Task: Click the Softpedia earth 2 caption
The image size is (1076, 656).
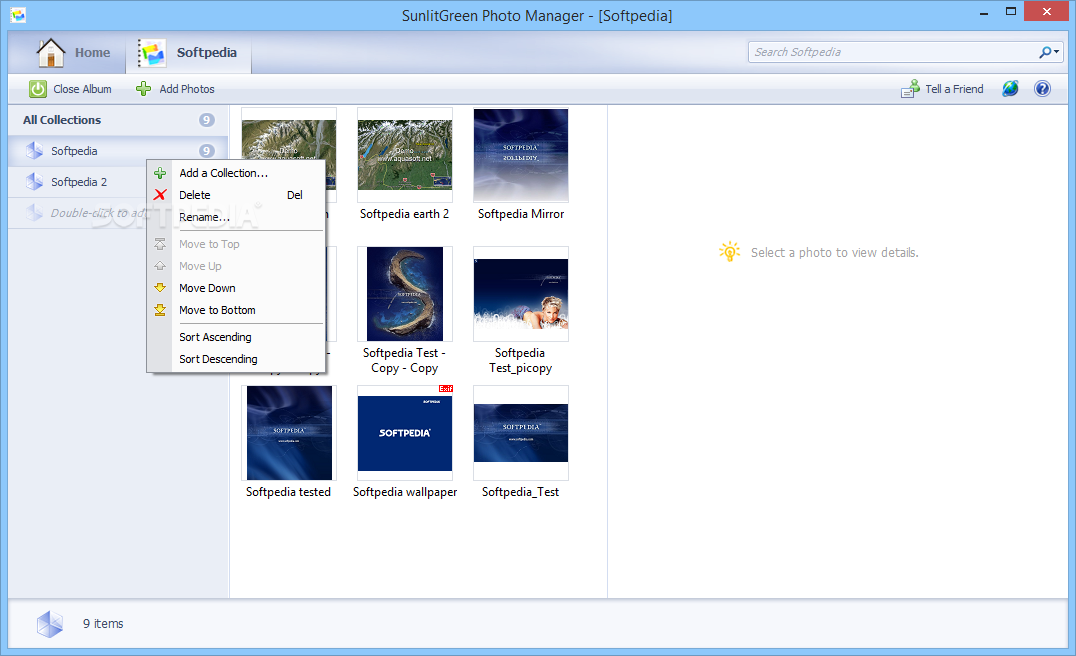Action: (x=405, y=214)
